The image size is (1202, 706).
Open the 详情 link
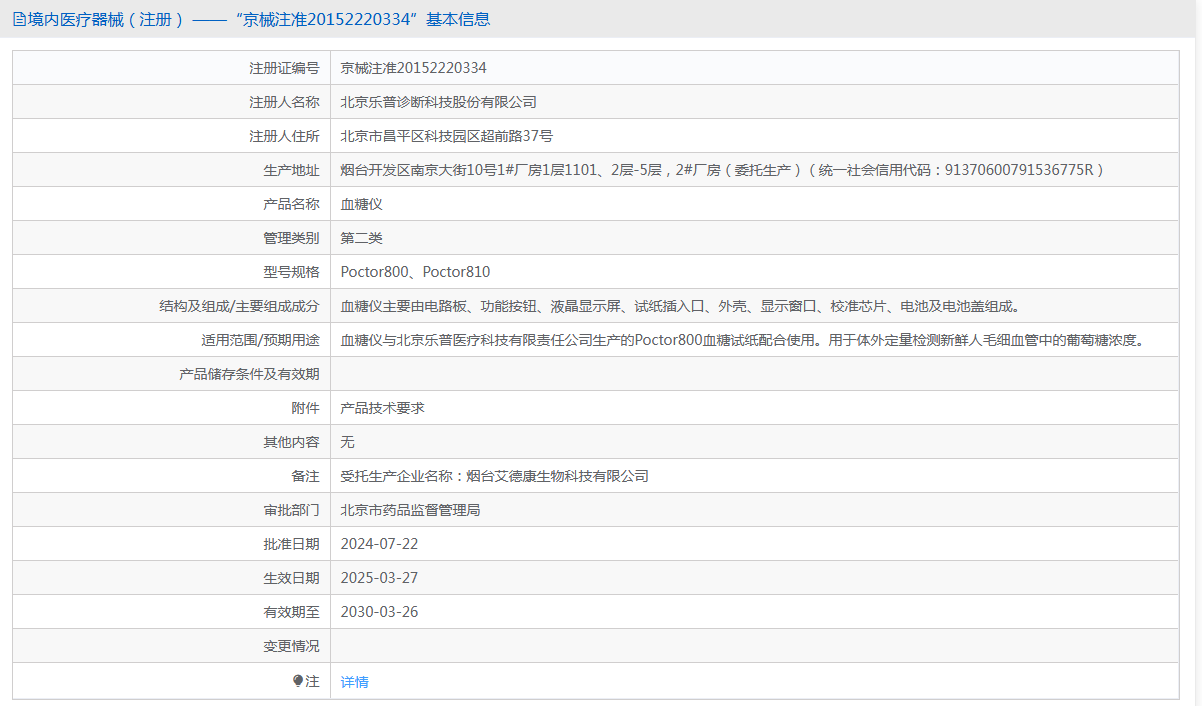pos(354,682)
